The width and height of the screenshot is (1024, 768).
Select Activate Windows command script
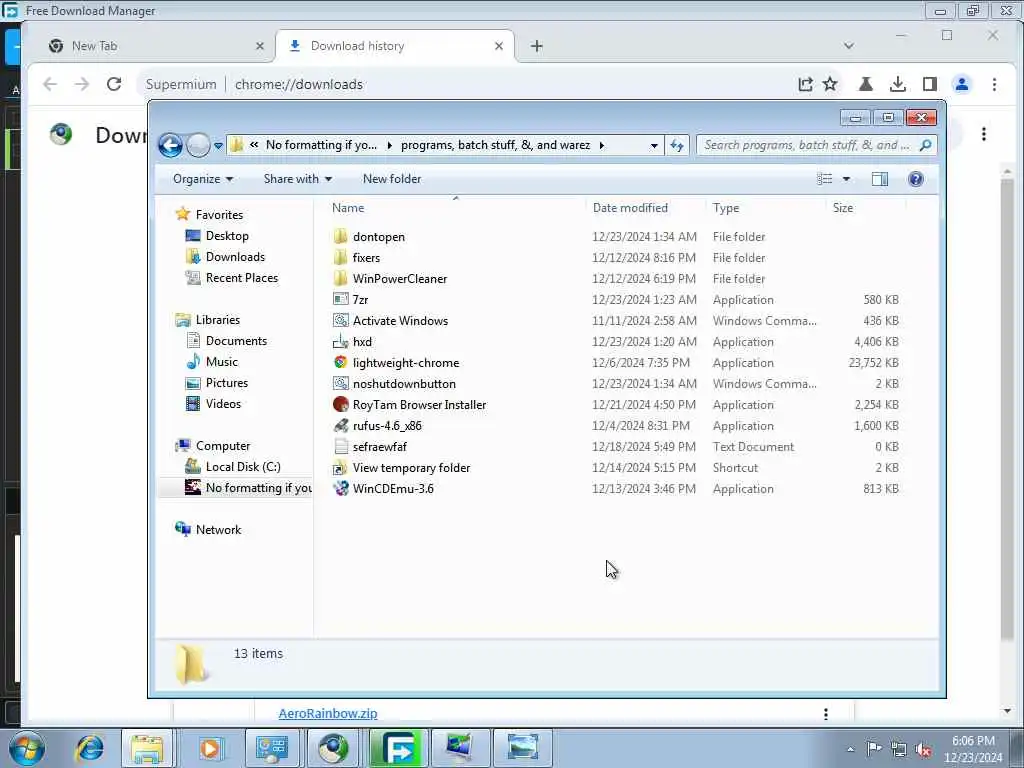(x=400, y=321)
